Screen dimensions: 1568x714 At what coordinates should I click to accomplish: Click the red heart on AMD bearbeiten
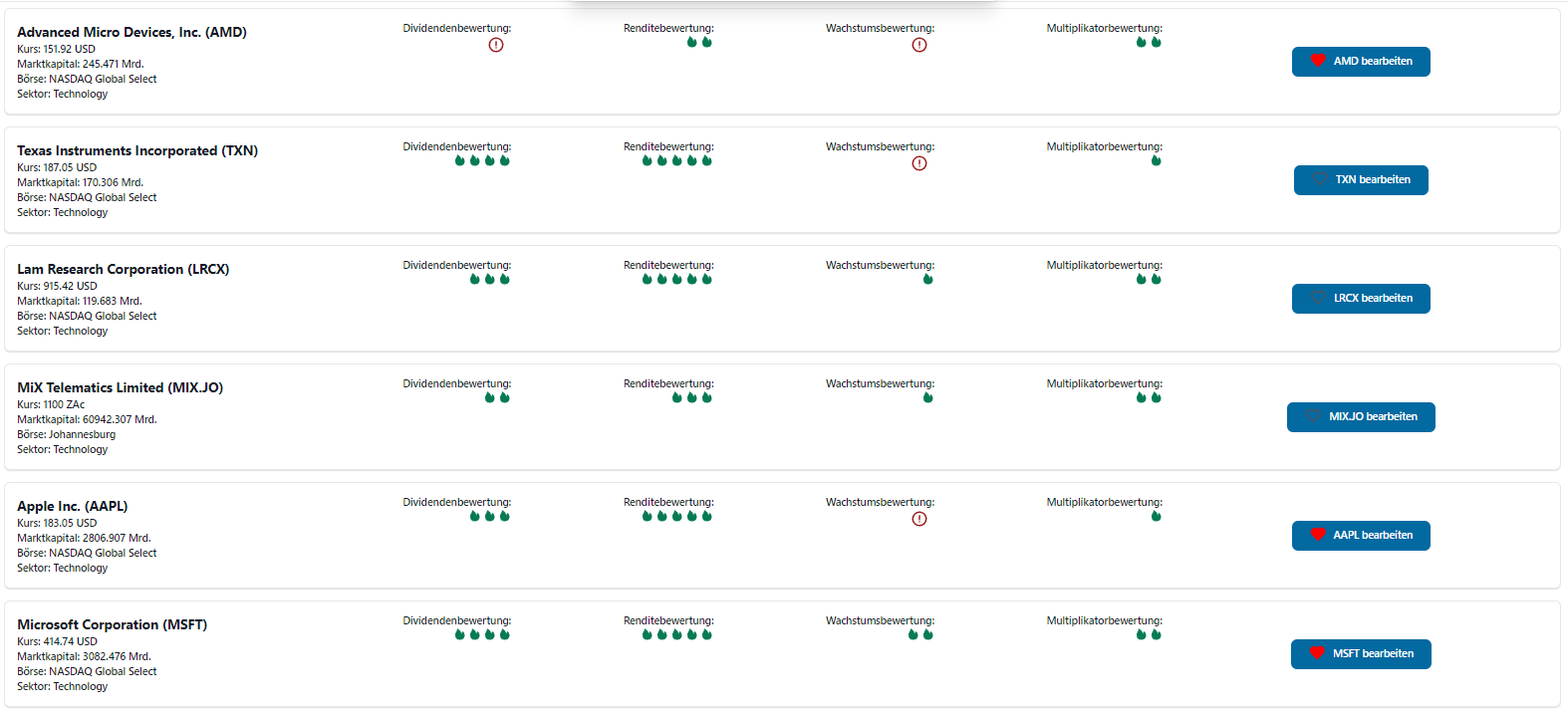point(1318,61)
